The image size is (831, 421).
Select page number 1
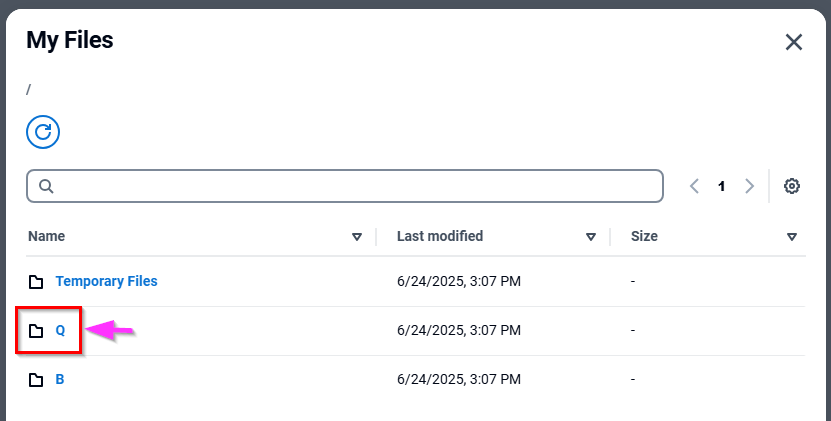(721, 186)
